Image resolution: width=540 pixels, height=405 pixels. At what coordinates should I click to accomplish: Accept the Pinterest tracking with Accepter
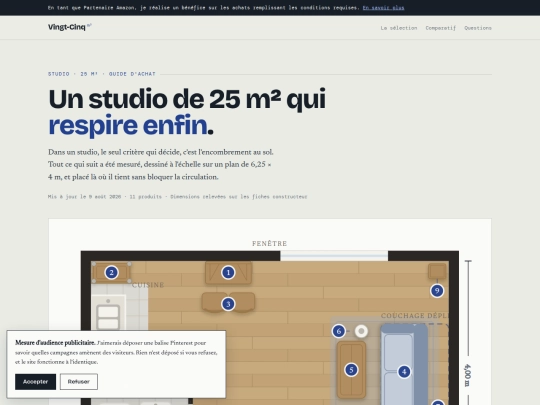35,382
